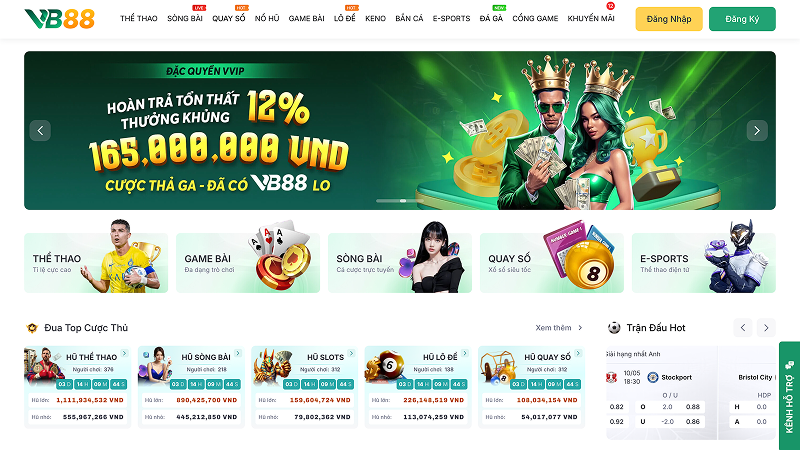
Task: Open the E-Sports category card
Action: [704, 263]
